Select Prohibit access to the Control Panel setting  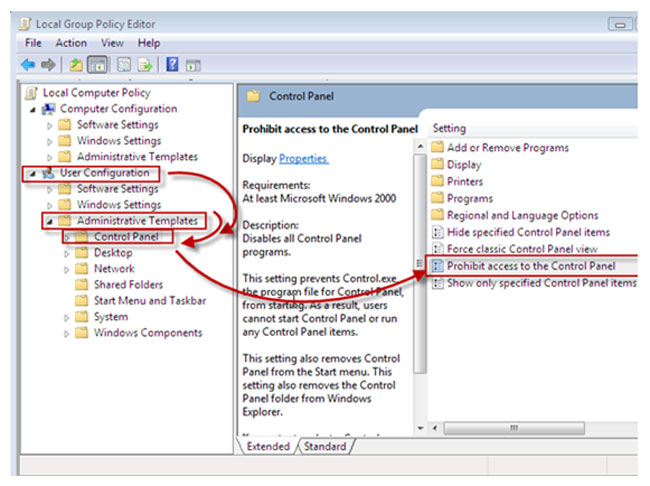point(530,267)
